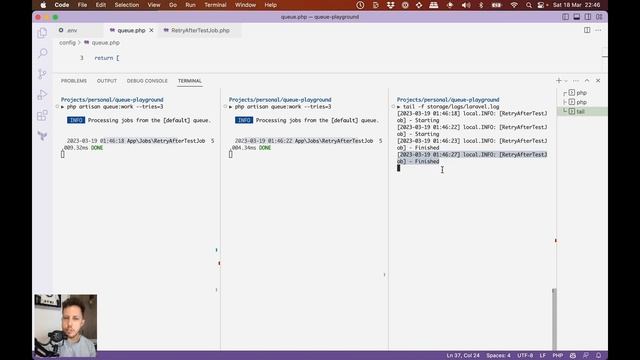This screenshot has height=360, width=640.
Task: Toggle the bottom panel layout icon
Action: (577, 17)
